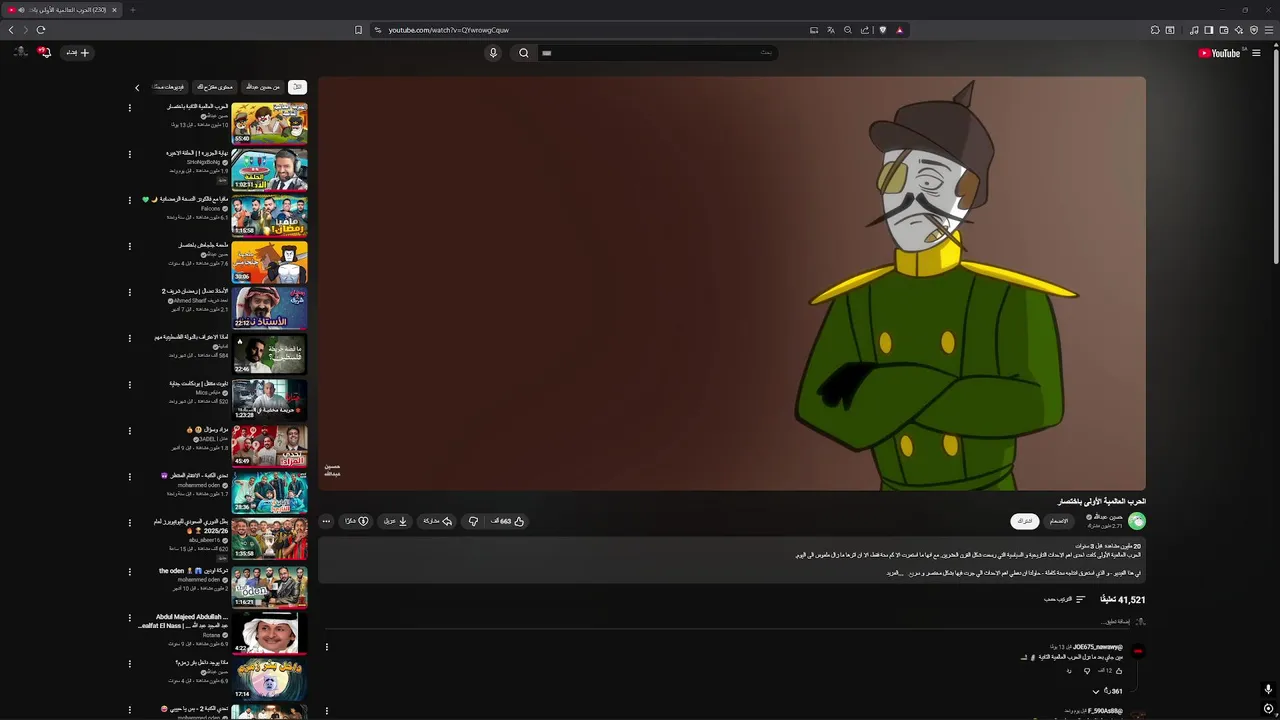Open the browser main hamburger menu
This screenshot has height=720, width=1280.
[1269, 30]
